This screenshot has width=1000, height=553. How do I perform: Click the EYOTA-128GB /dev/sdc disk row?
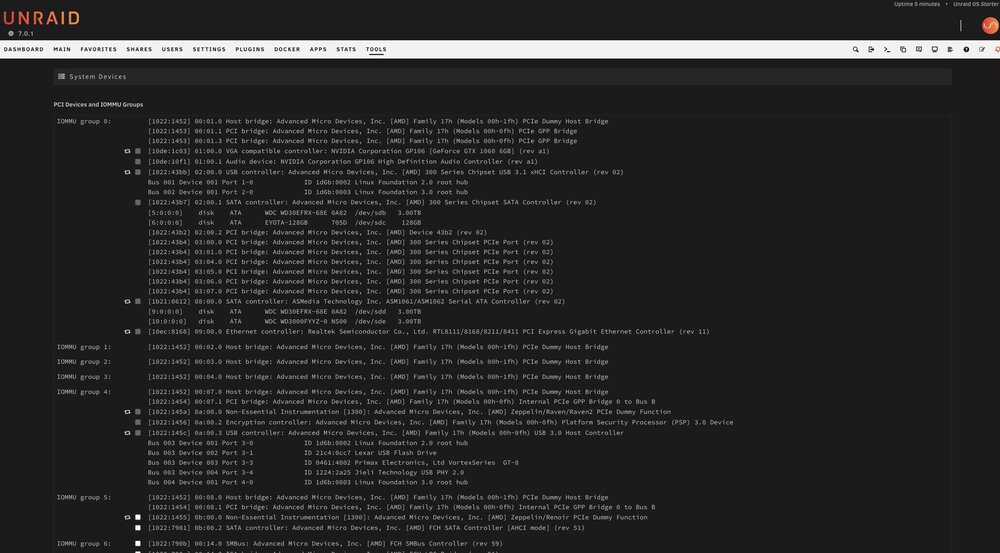[284, 223]
